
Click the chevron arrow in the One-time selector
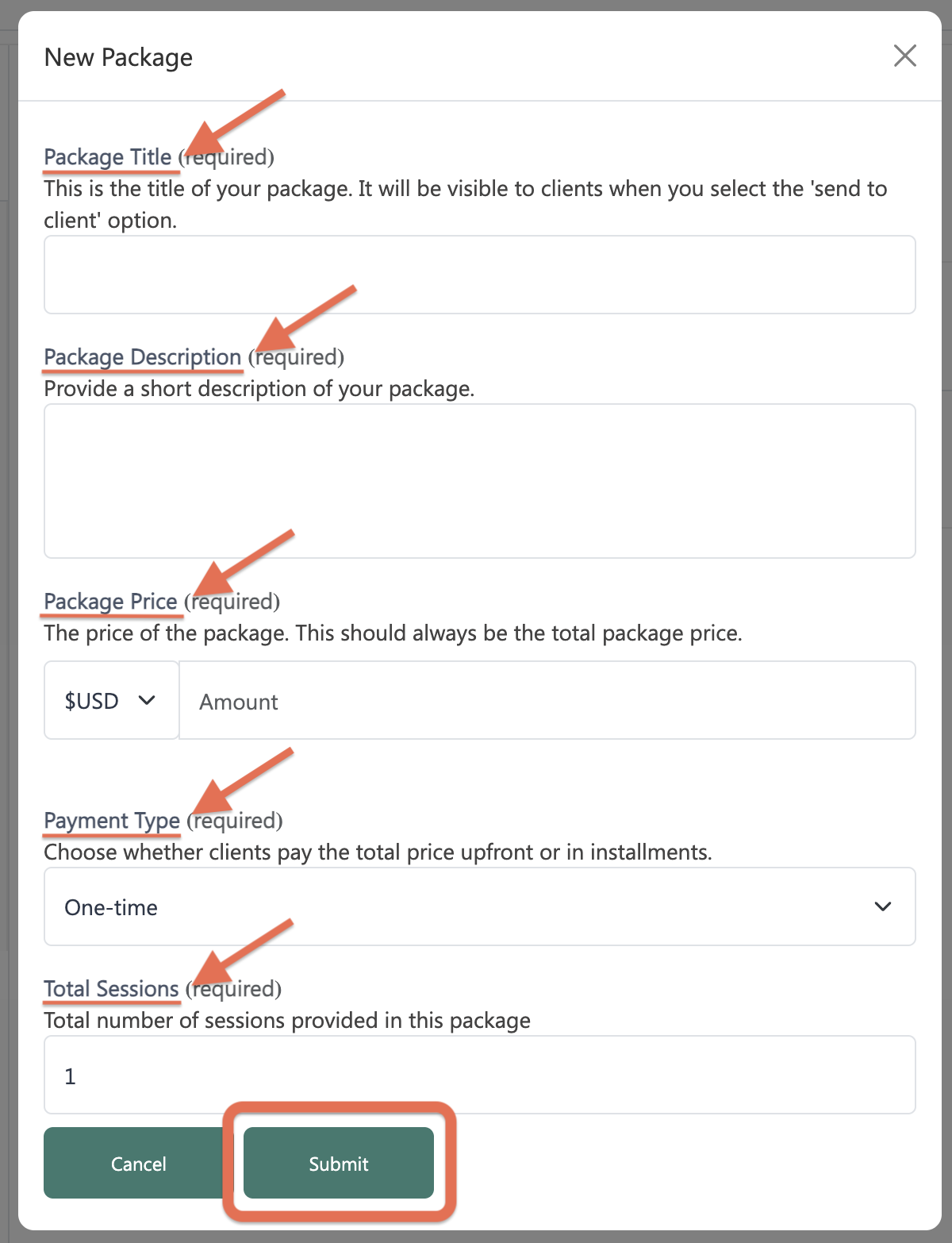click(x=883, y=906)
